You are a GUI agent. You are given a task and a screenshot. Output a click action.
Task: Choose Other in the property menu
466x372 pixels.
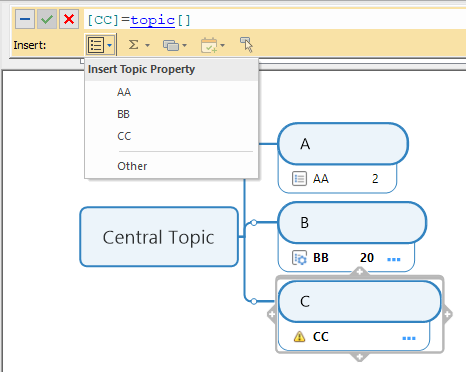172,166
